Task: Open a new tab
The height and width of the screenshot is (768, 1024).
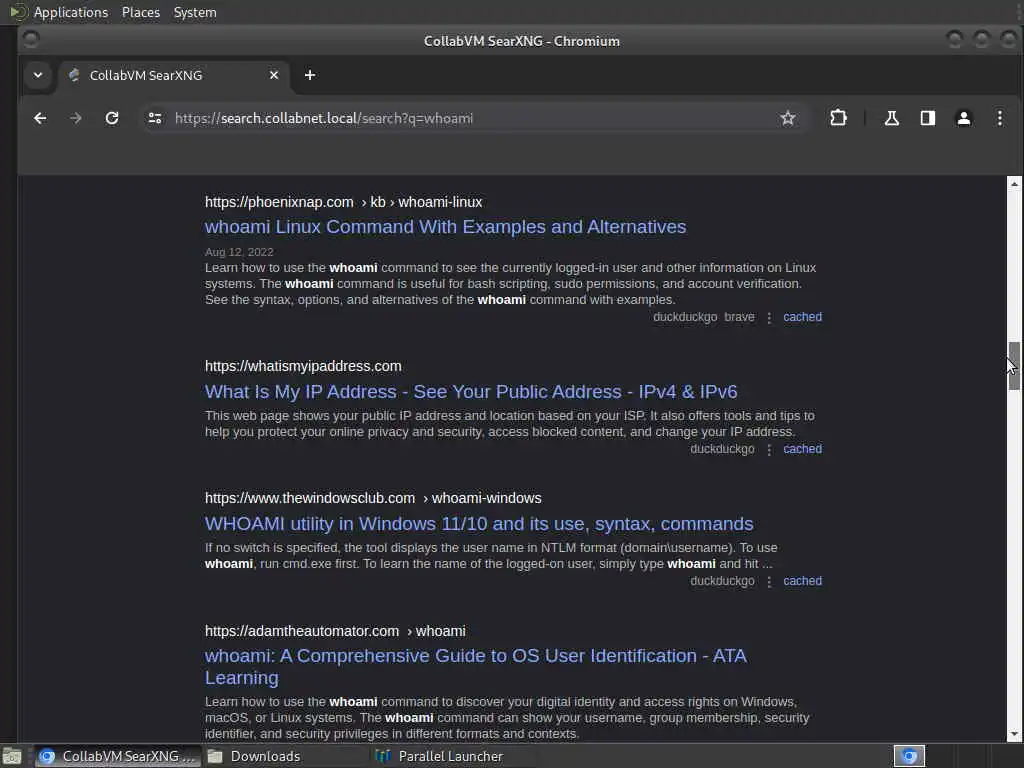Action: tap(310, 75)
